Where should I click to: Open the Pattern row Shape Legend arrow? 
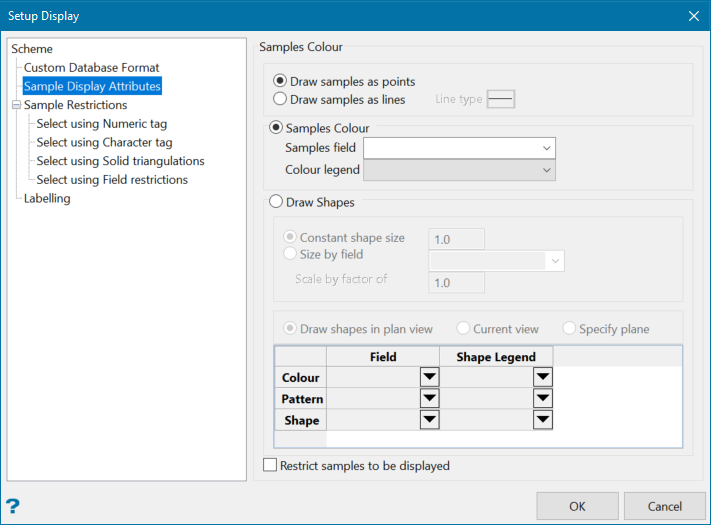pyautogui.click(x=542, y=399)
